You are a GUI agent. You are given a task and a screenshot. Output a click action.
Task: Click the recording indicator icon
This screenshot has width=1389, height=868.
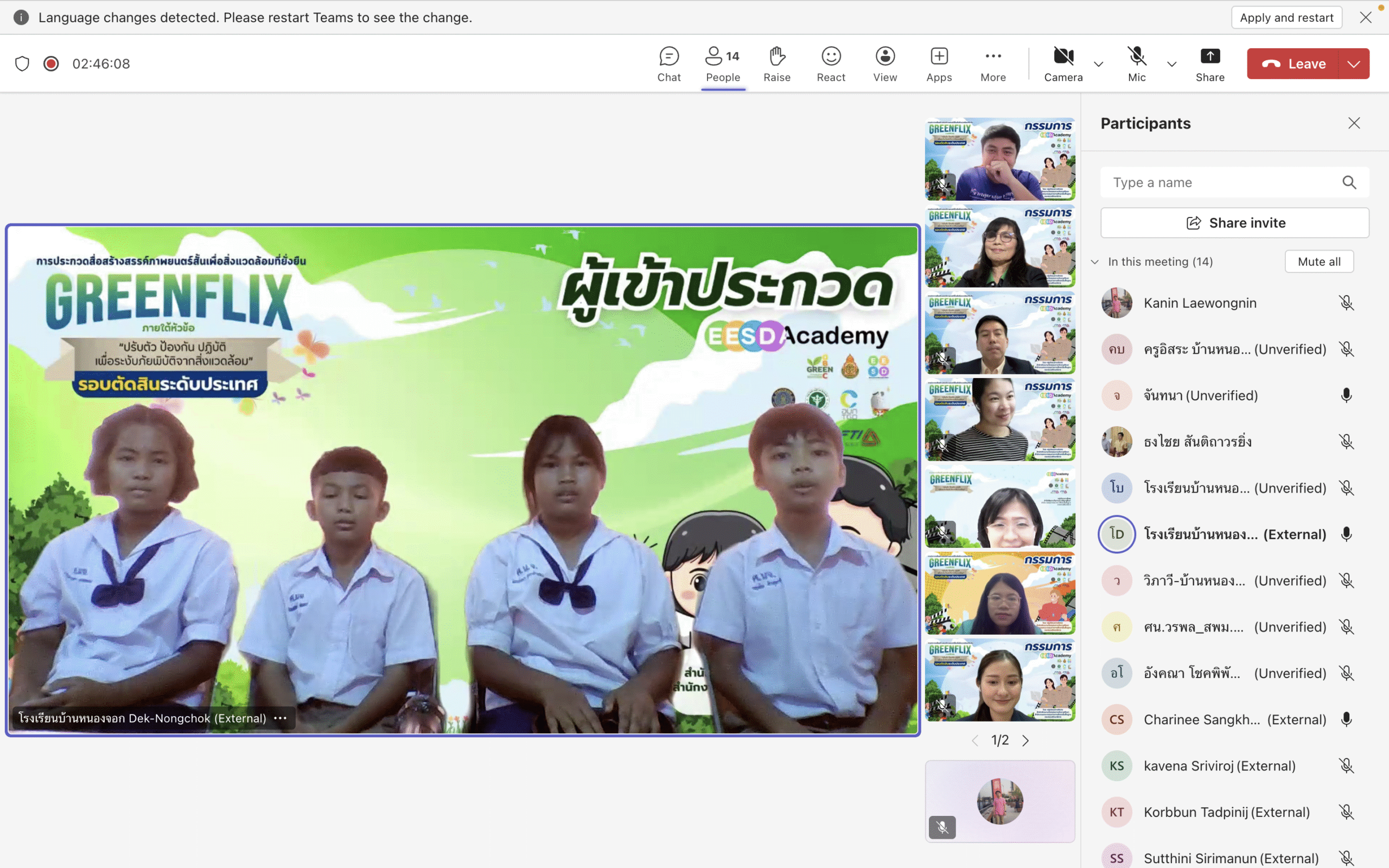click(x=51, y=63)
